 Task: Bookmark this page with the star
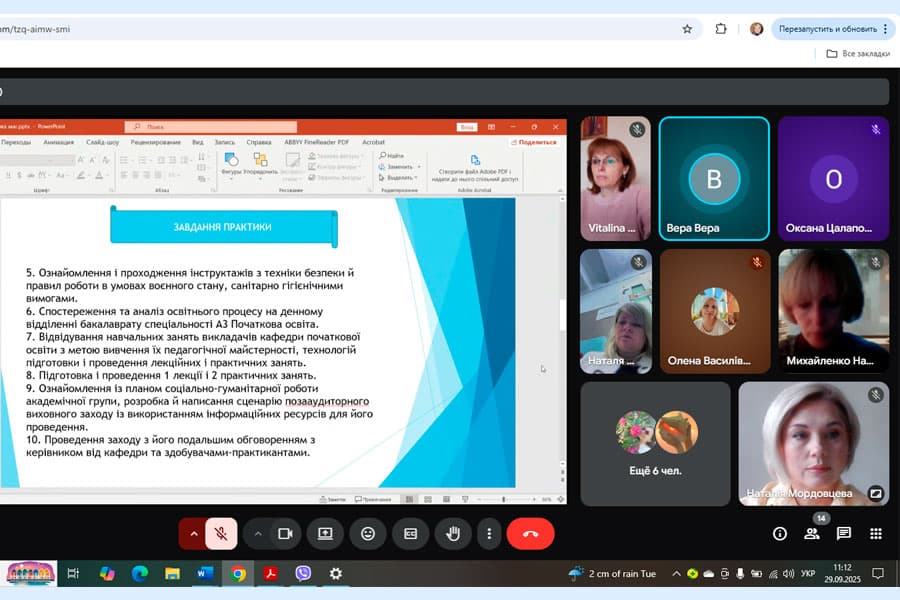click(687, 29)
